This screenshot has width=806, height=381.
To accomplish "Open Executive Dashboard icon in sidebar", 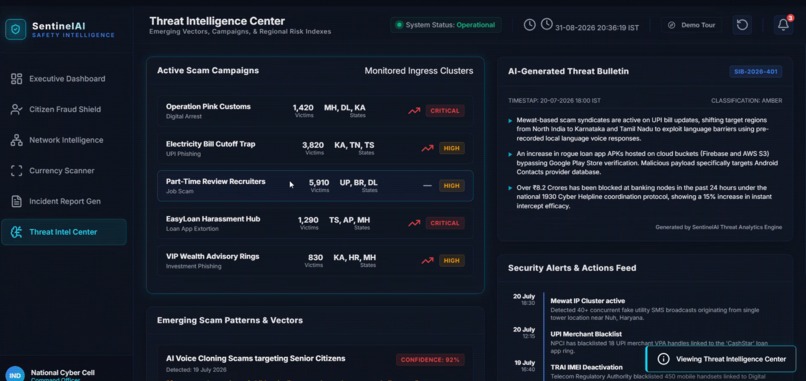I will 16,79.
